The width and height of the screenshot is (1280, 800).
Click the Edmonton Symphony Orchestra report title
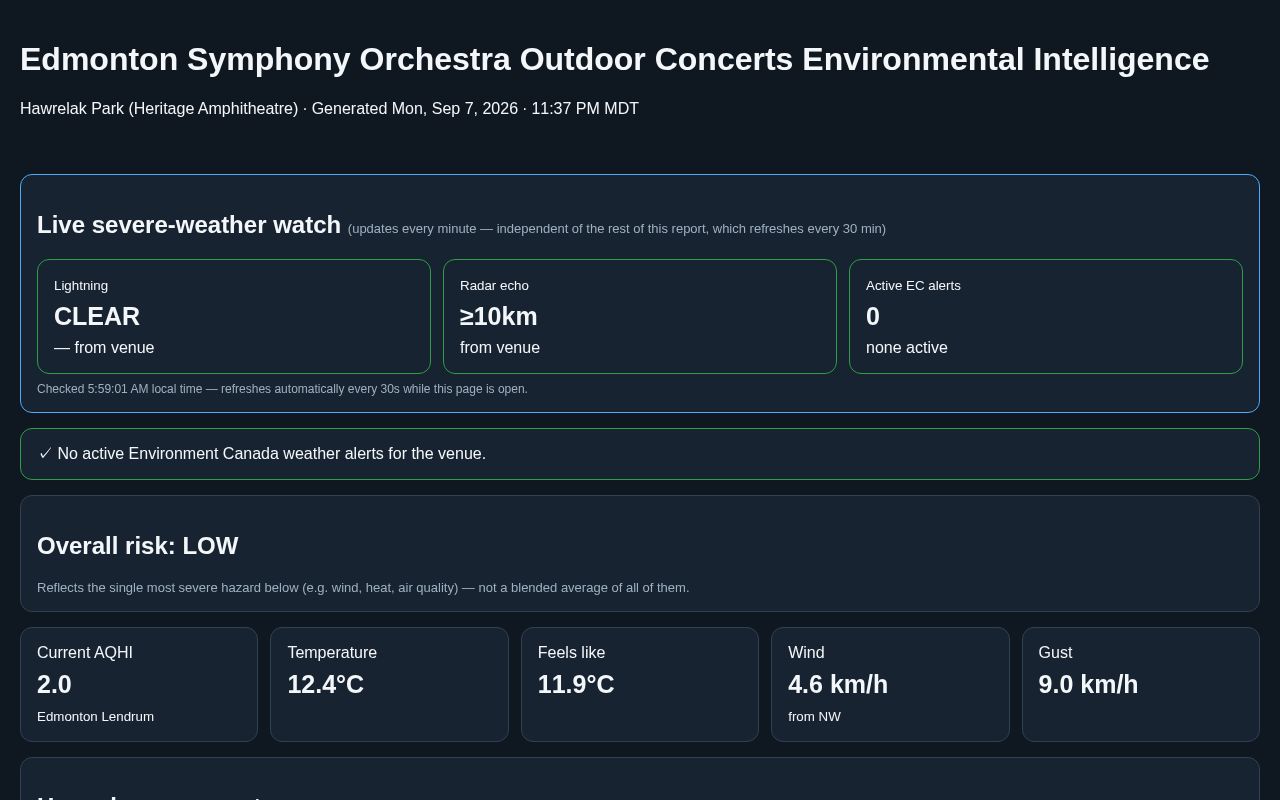[x=615, y=59]
